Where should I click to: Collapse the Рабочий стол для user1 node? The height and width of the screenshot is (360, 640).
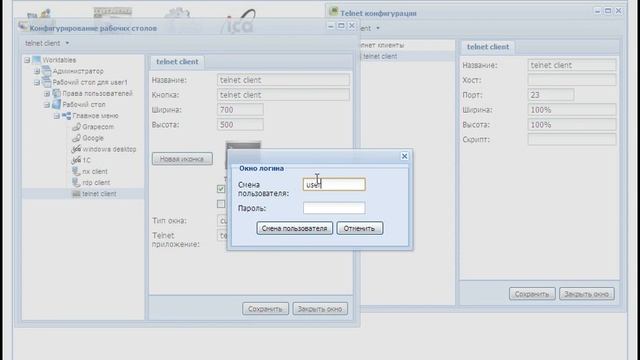point(37,82)
